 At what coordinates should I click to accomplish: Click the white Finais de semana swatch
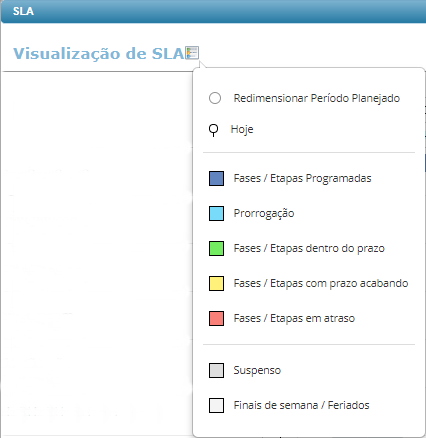pyautogui.click(x=216, y=405)
